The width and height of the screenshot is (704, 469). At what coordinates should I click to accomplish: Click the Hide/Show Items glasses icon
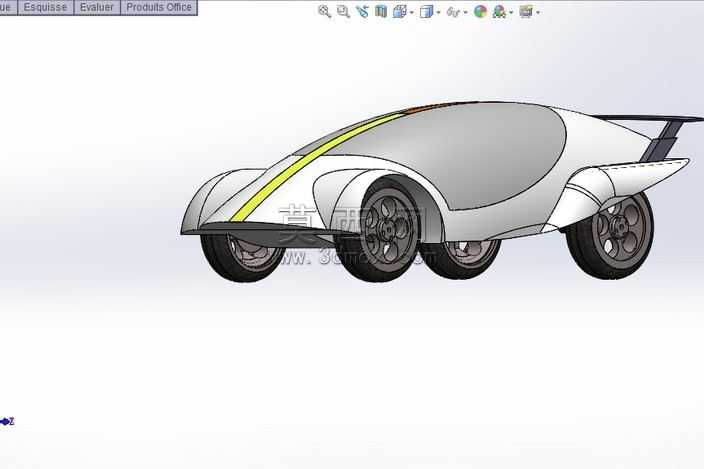pos(453,12)
